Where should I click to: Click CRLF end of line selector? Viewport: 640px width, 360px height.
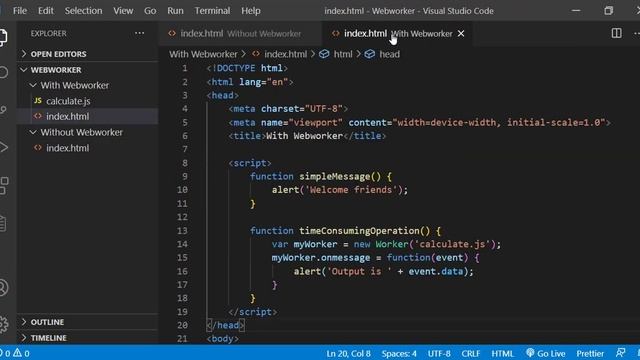point(471,353)
